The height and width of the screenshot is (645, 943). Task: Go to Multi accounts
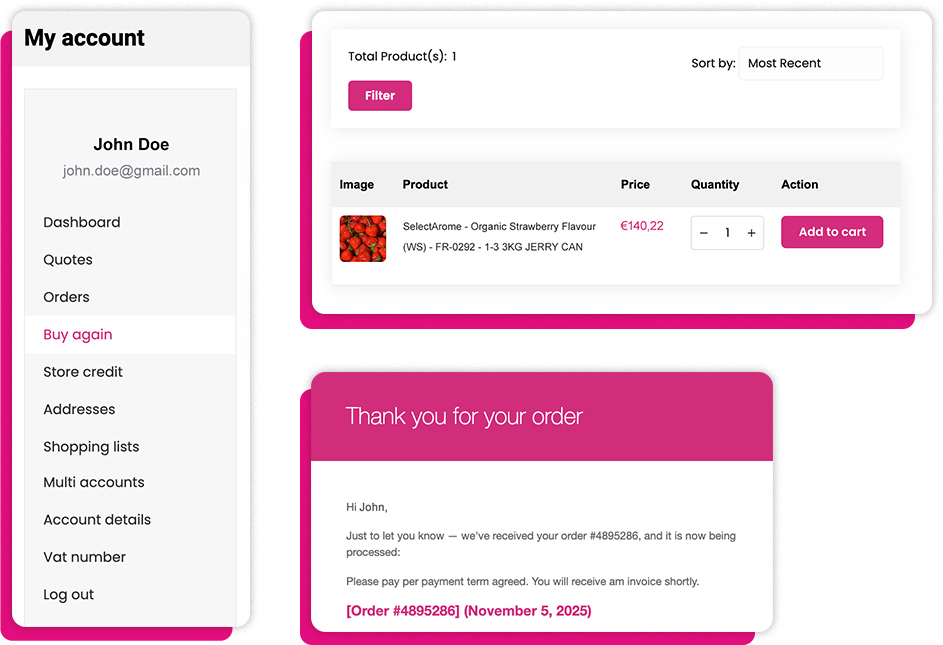(93, 482)
